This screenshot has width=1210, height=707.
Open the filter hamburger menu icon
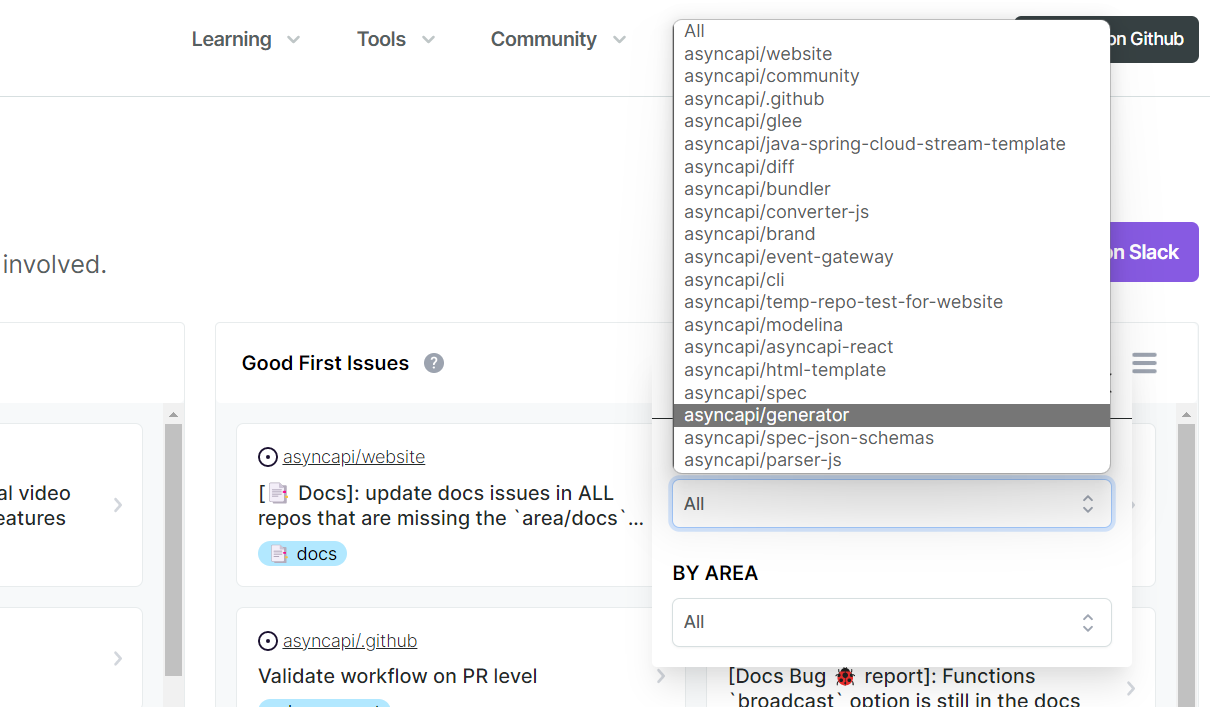(x=1144, y=363)
